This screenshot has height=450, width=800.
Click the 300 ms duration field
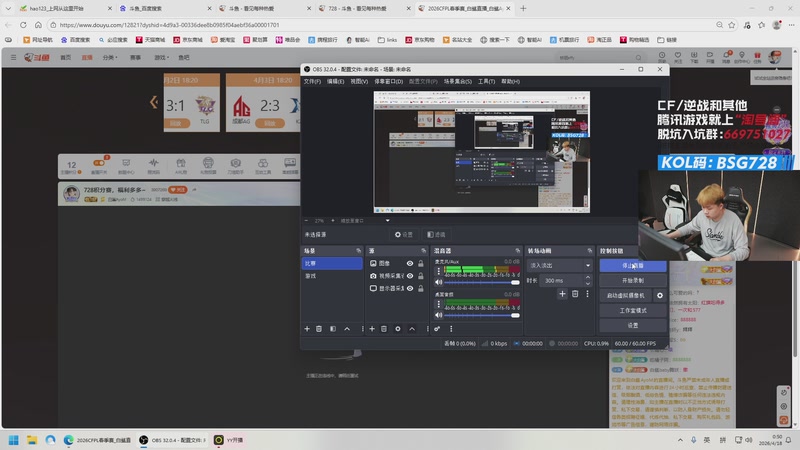click(x=561, y=281)
